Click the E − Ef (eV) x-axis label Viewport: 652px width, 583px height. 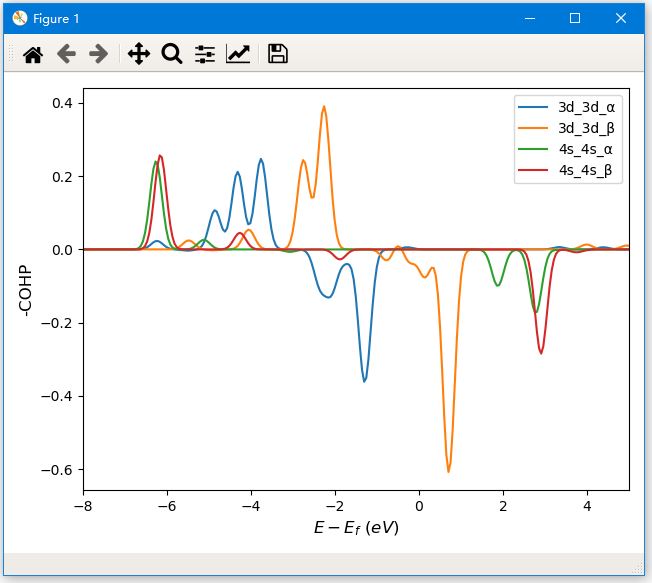point(356,528)
